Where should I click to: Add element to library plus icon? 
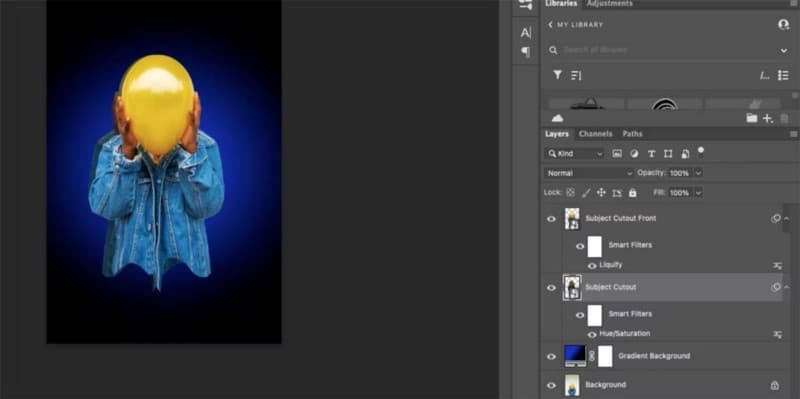click(768, 118)
